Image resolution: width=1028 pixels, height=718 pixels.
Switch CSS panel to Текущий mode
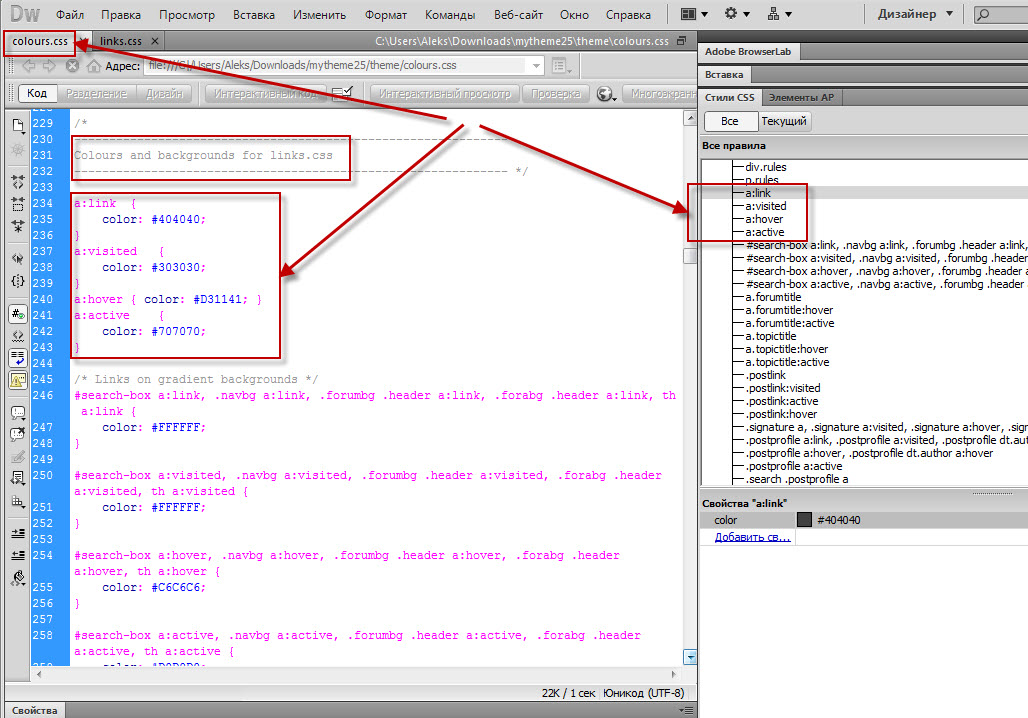tap(785, 121)
